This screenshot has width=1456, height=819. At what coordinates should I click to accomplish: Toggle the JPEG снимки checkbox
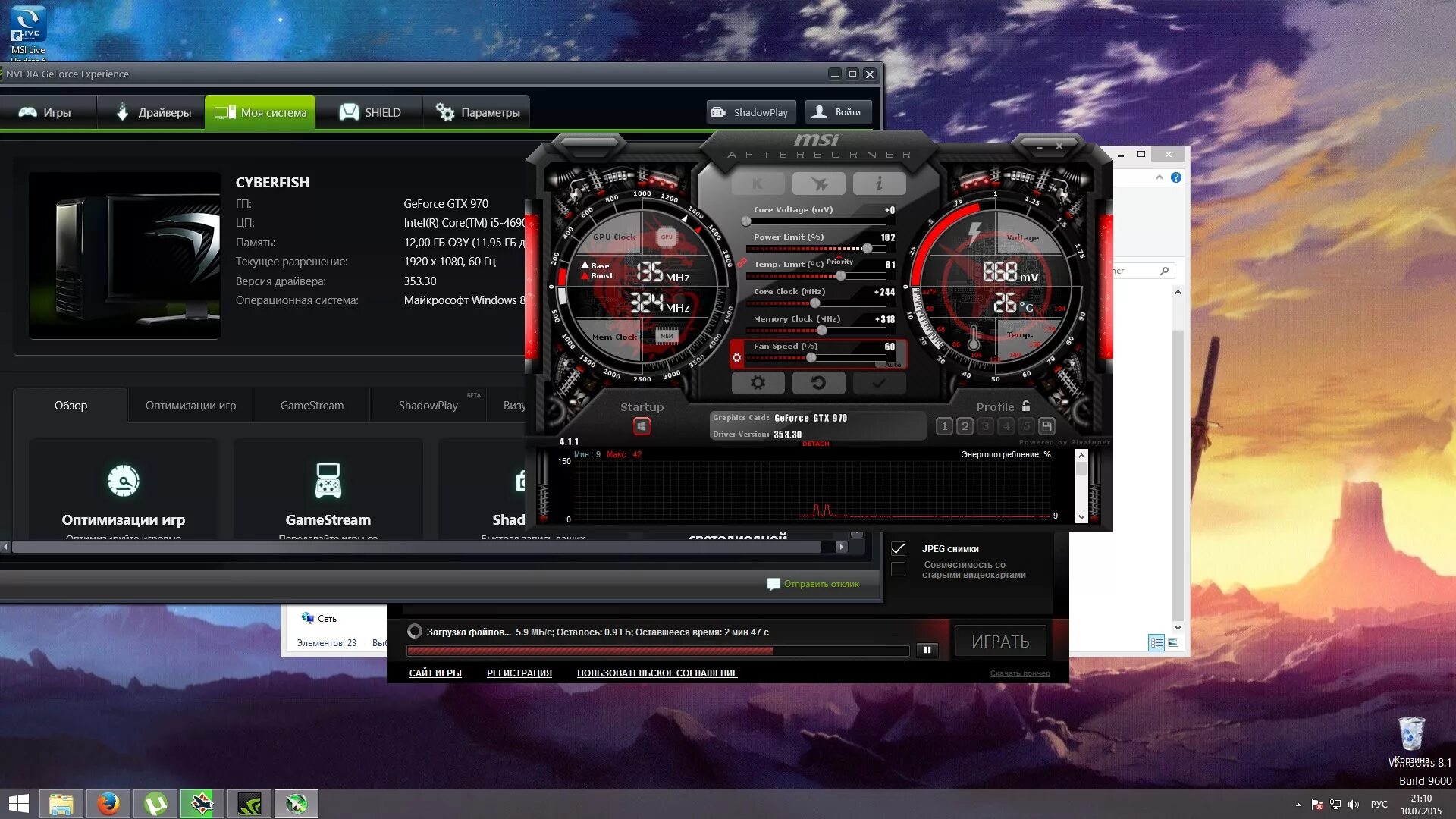point(898,548)
